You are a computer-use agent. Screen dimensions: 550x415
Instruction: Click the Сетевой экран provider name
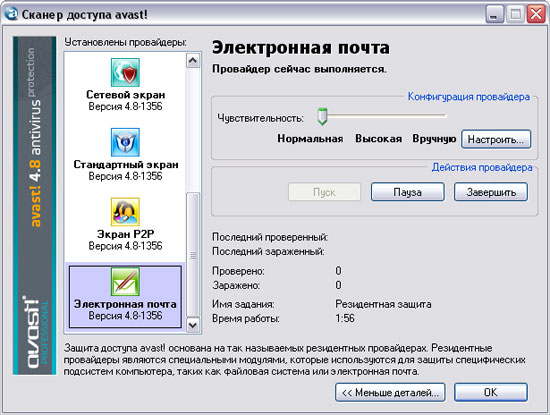point(126,95)
